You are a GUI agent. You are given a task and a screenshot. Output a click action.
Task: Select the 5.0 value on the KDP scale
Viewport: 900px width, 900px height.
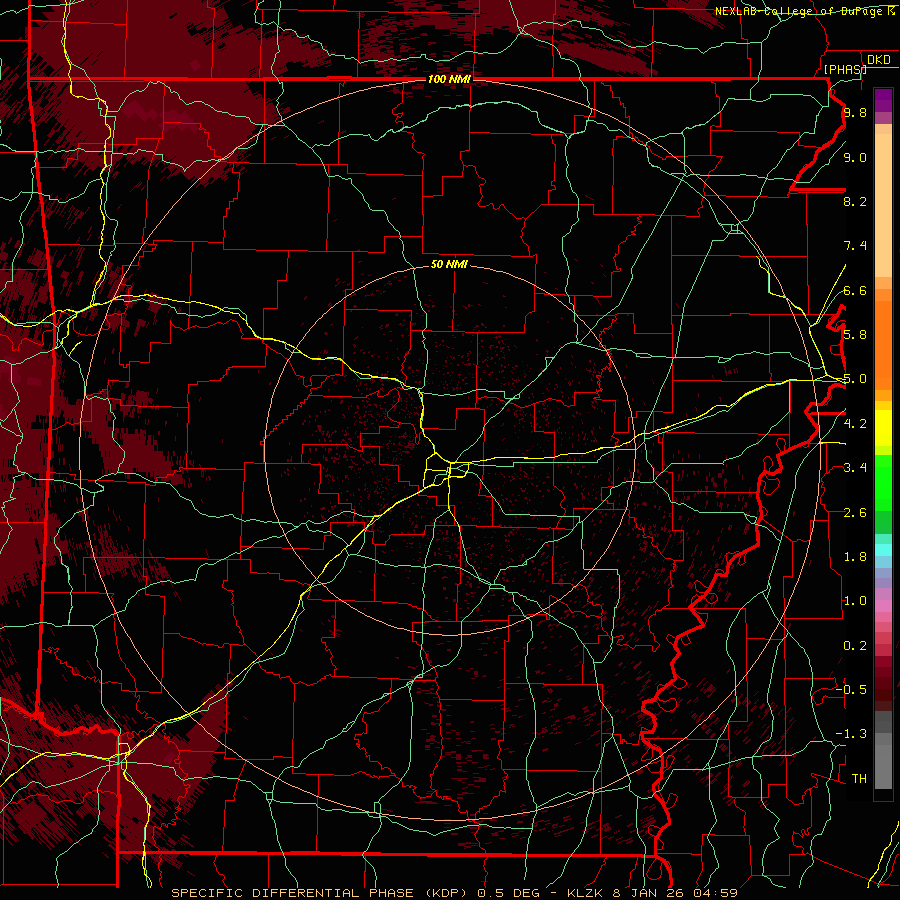(x=855, y=379)
